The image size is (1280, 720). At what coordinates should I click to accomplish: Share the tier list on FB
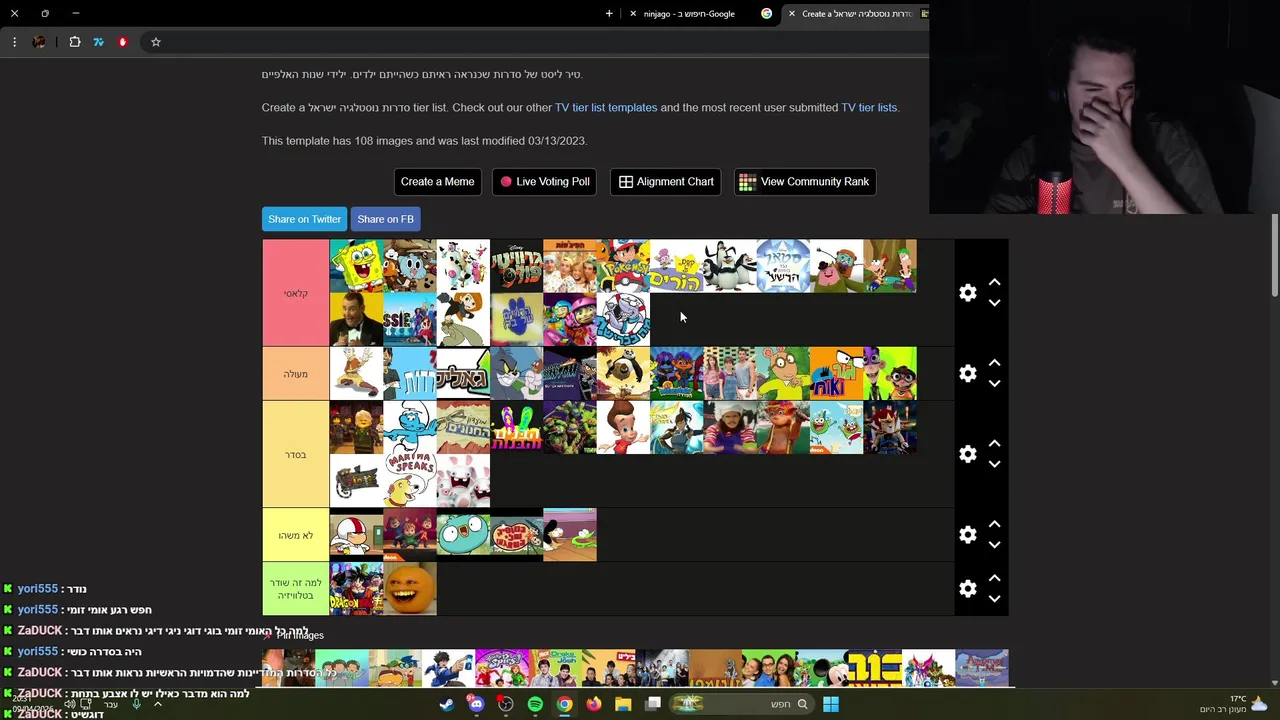(x=385, y=219)
